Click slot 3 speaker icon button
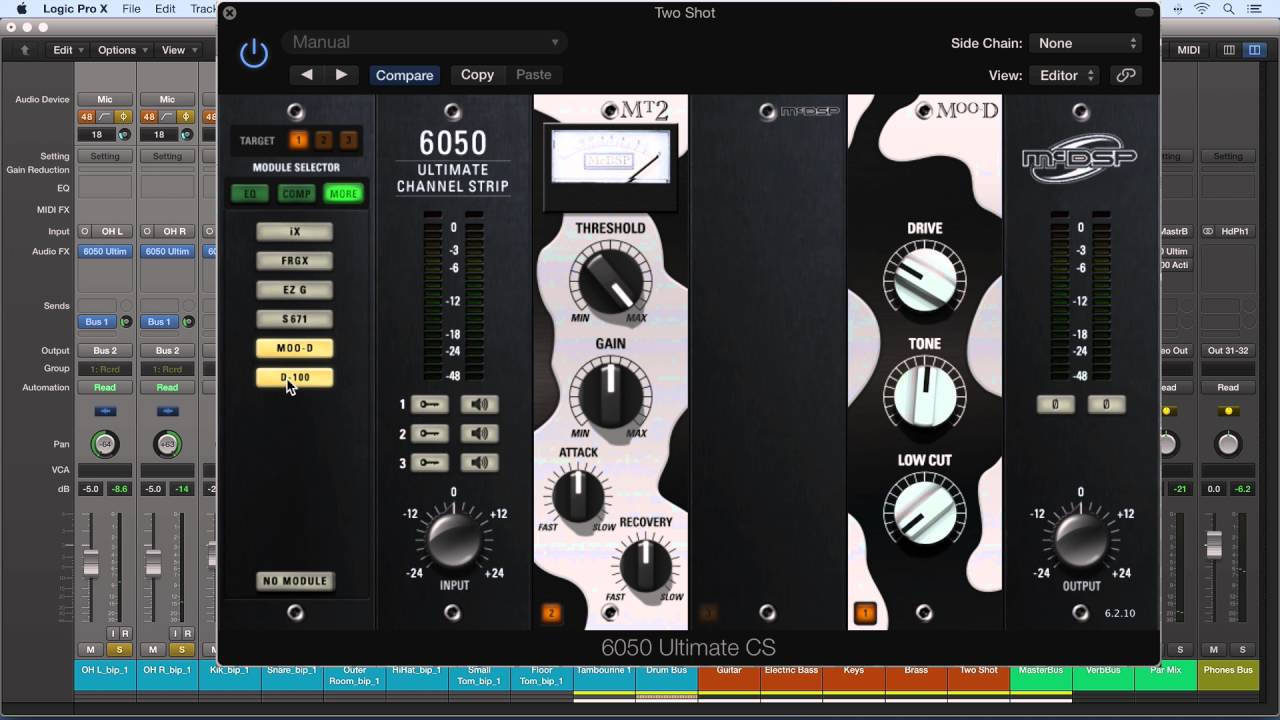1280x720 pixels. [479, 463]
